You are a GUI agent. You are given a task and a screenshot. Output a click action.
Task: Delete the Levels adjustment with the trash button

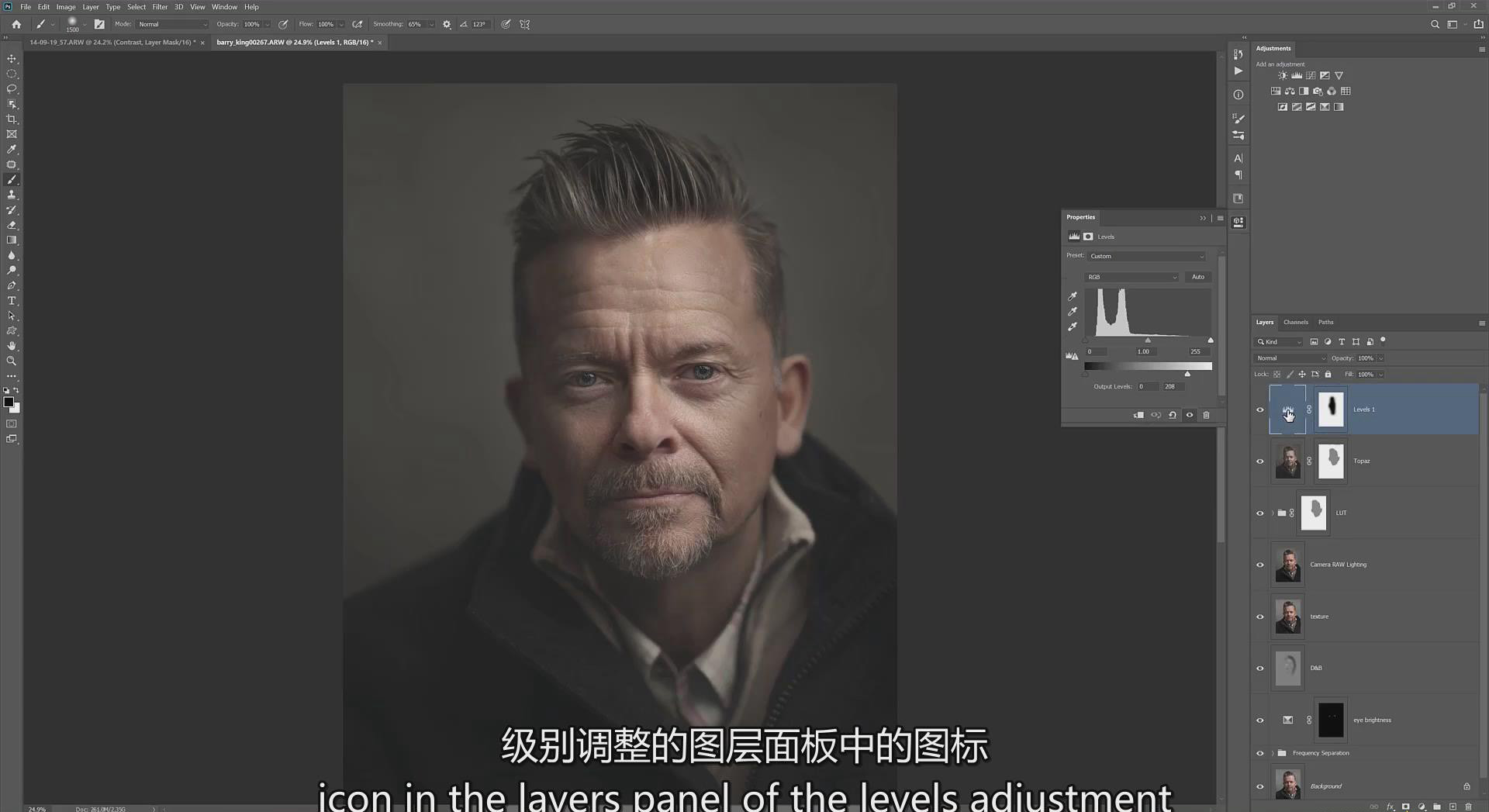(1207, 415)
